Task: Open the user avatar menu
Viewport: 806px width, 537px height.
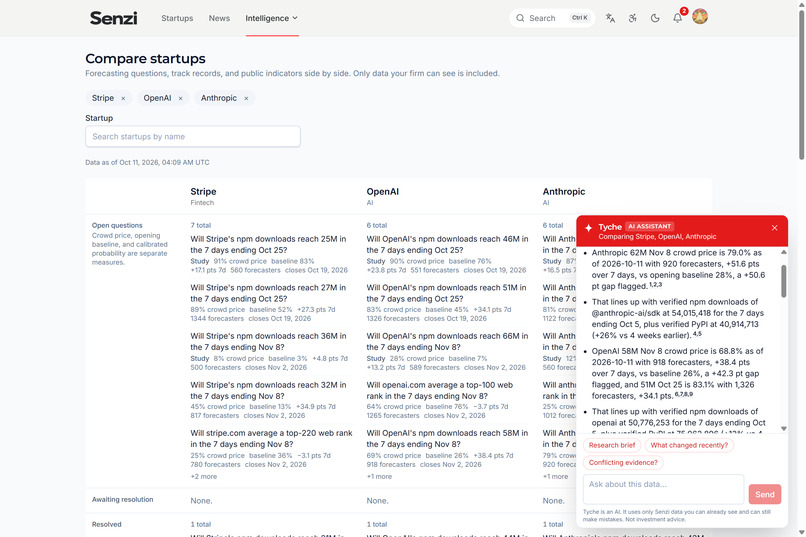Action: click(700, 16)
